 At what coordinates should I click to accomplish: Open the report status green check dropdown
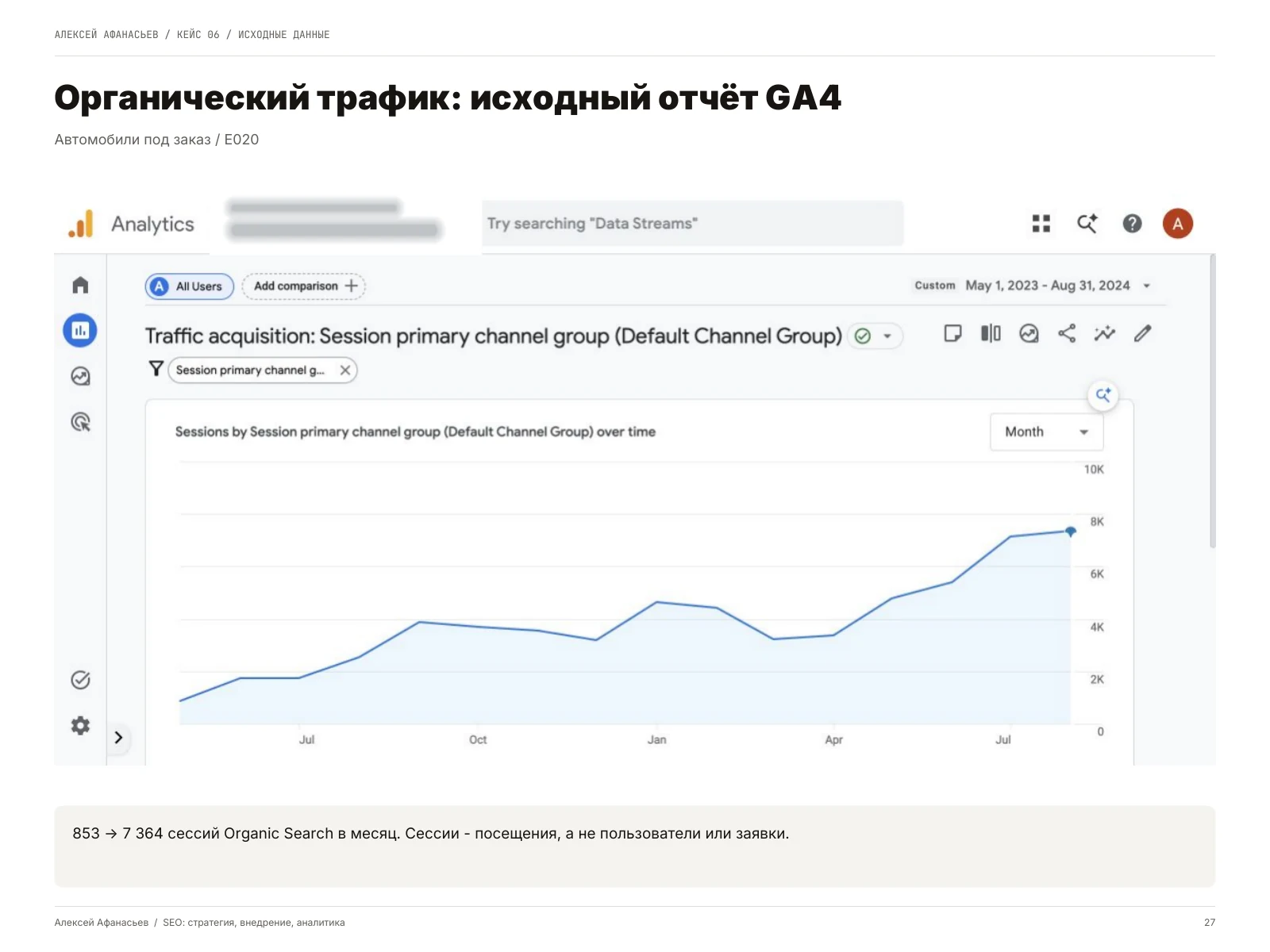tap(876, 336)
